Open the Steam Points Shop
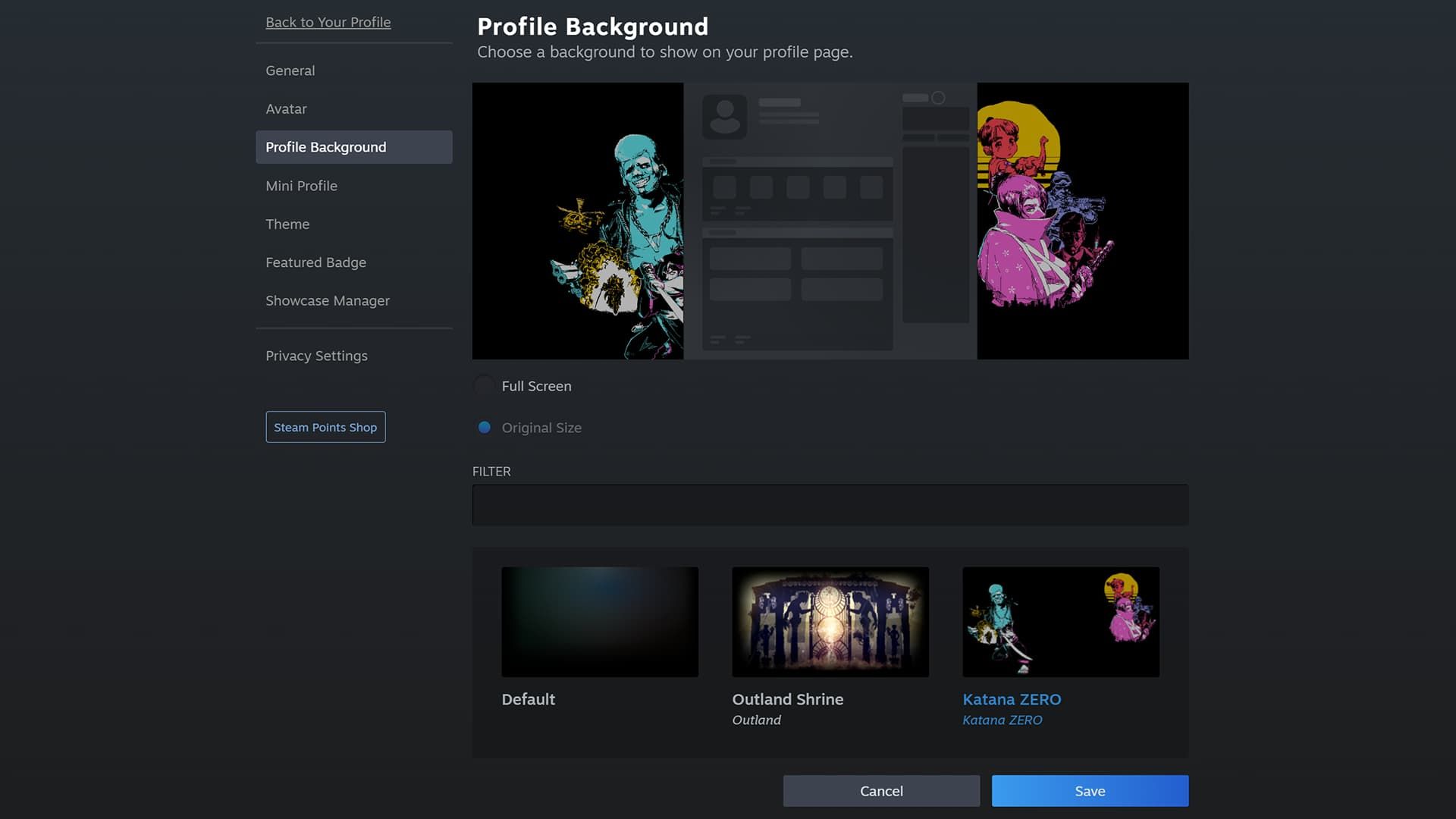 [325, 427]
